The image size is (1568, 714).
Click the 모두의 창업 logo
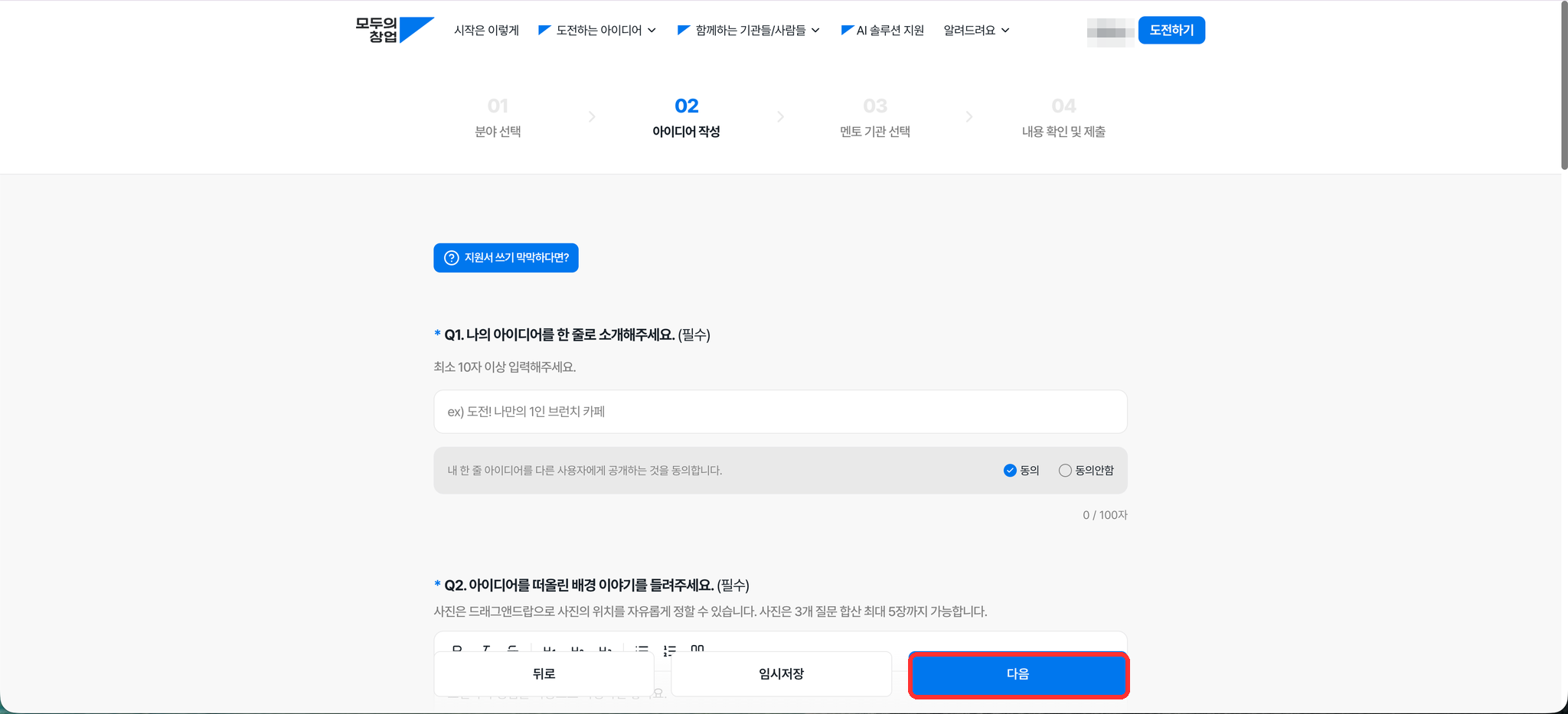pos(394,30)
